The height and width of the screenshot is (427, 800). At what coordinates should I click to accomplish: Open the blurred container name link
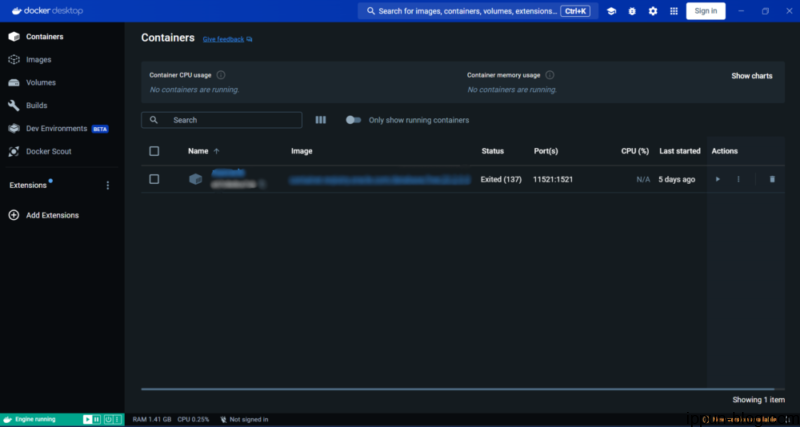(x=228, y=173)
